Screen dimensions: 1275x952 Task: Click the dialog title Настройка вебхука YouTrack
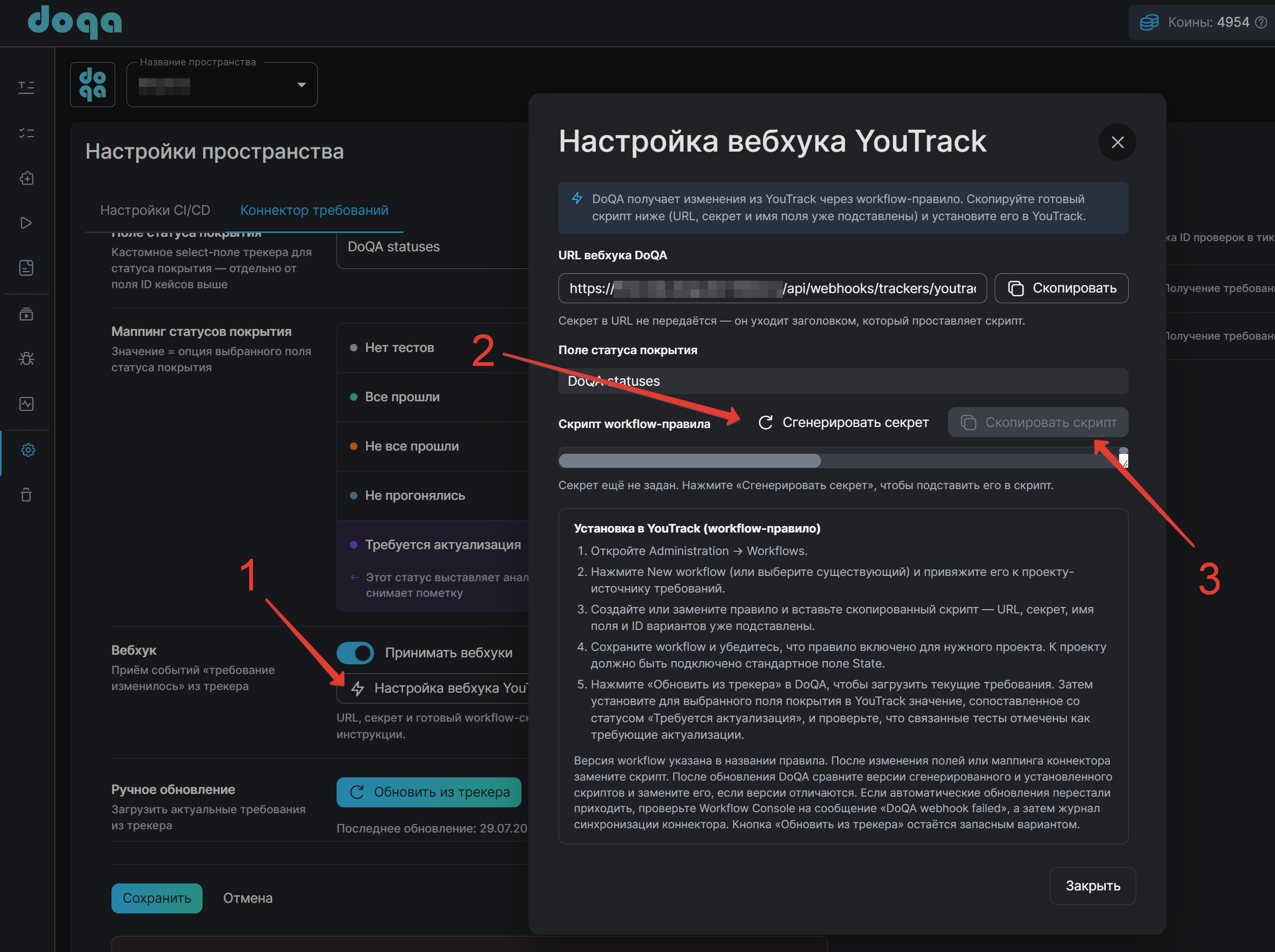coord(772,141)
